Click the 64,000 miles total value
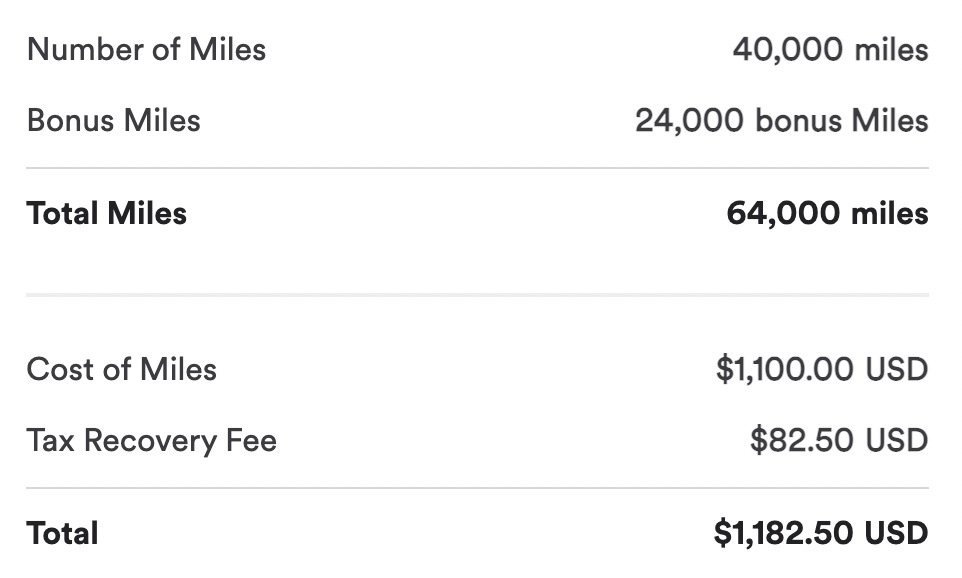The height and width of the screenshot is (578, 962). click(827, 213)
